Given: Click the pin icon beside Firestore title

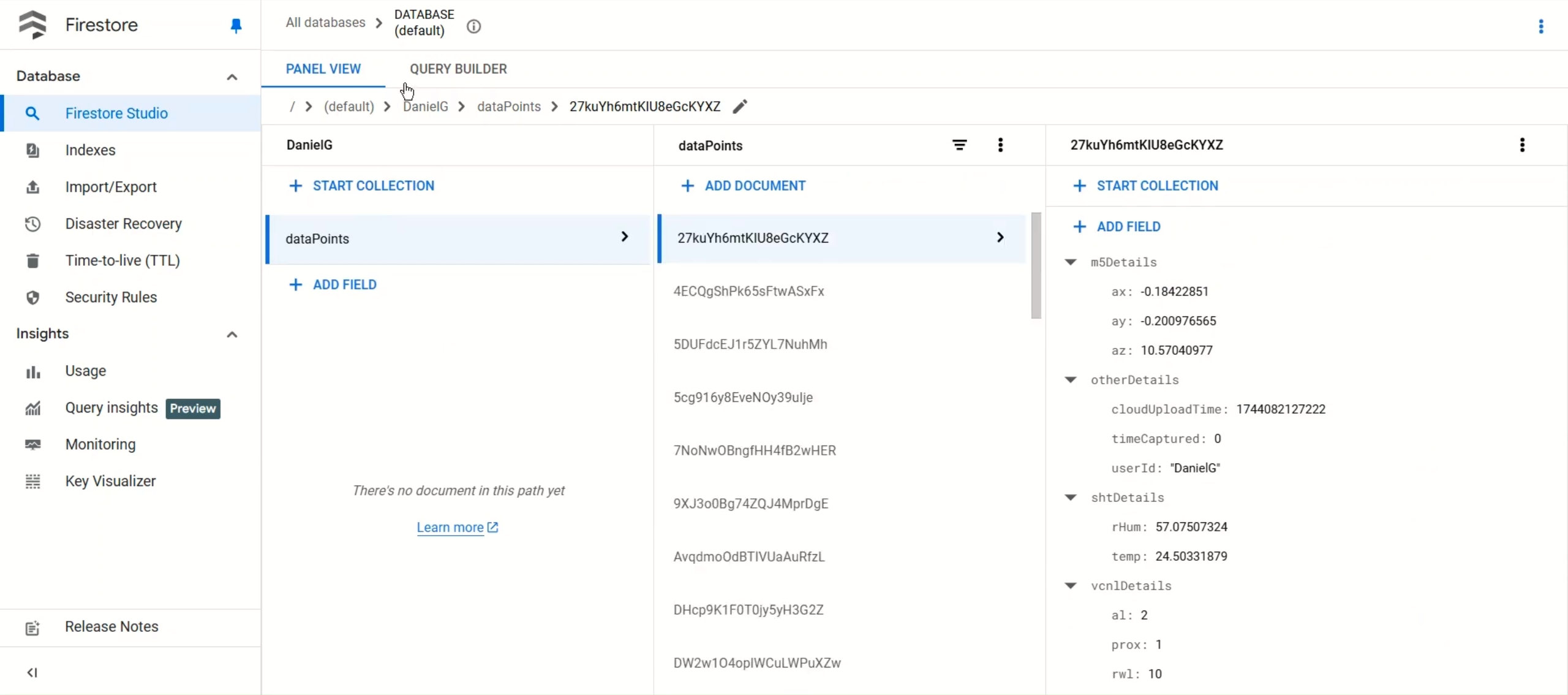Looking at the screenshot, I should click(236, 26).
